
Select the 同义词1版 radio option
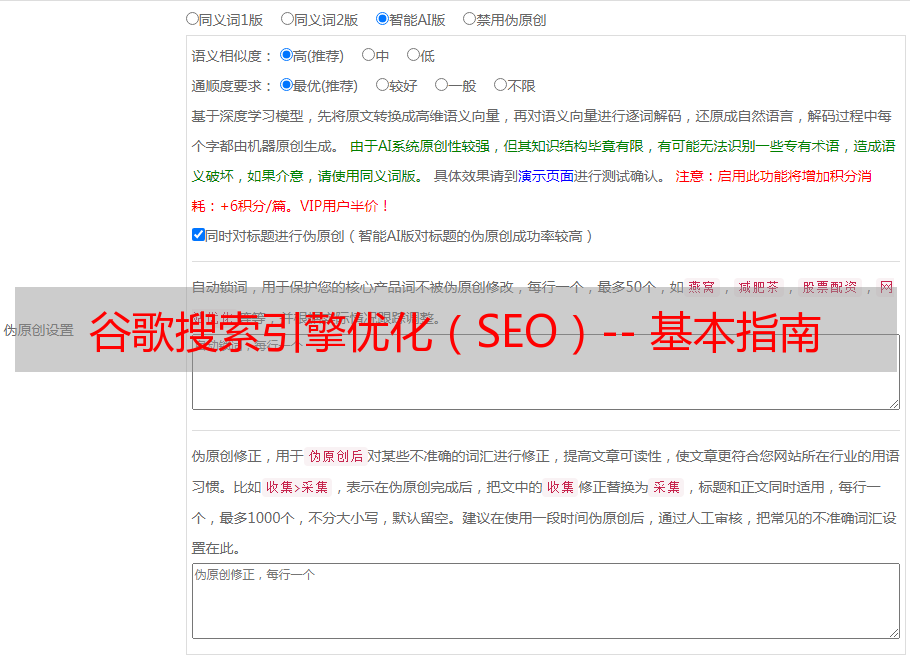(192, 19)
